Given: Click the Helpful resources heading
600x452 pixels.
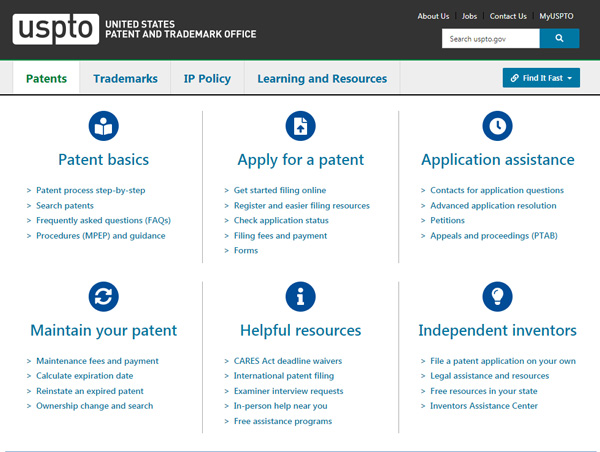Looking at the screenshot, I should coord(300,330).
